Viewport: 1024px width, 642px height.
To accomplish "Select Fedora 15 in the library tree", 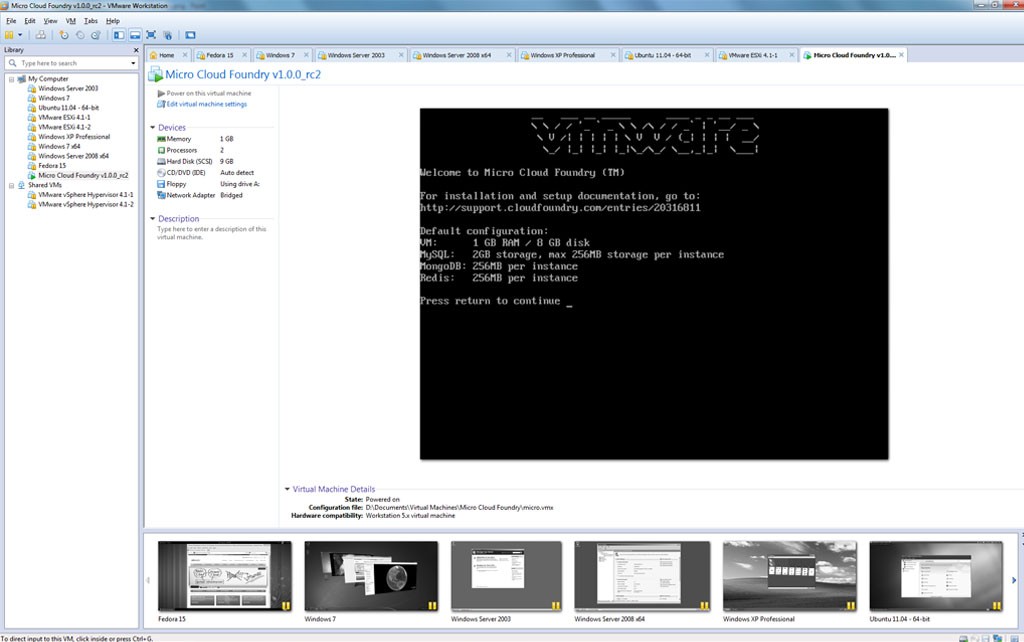I will click(52, 165).
